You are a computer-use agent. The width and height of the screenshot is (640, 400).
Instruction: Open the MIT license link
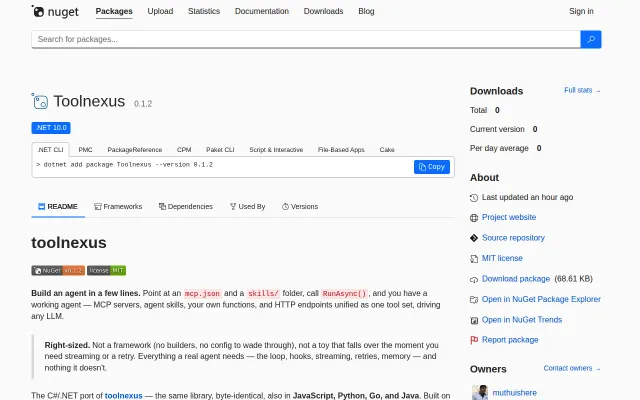[502, 258]
